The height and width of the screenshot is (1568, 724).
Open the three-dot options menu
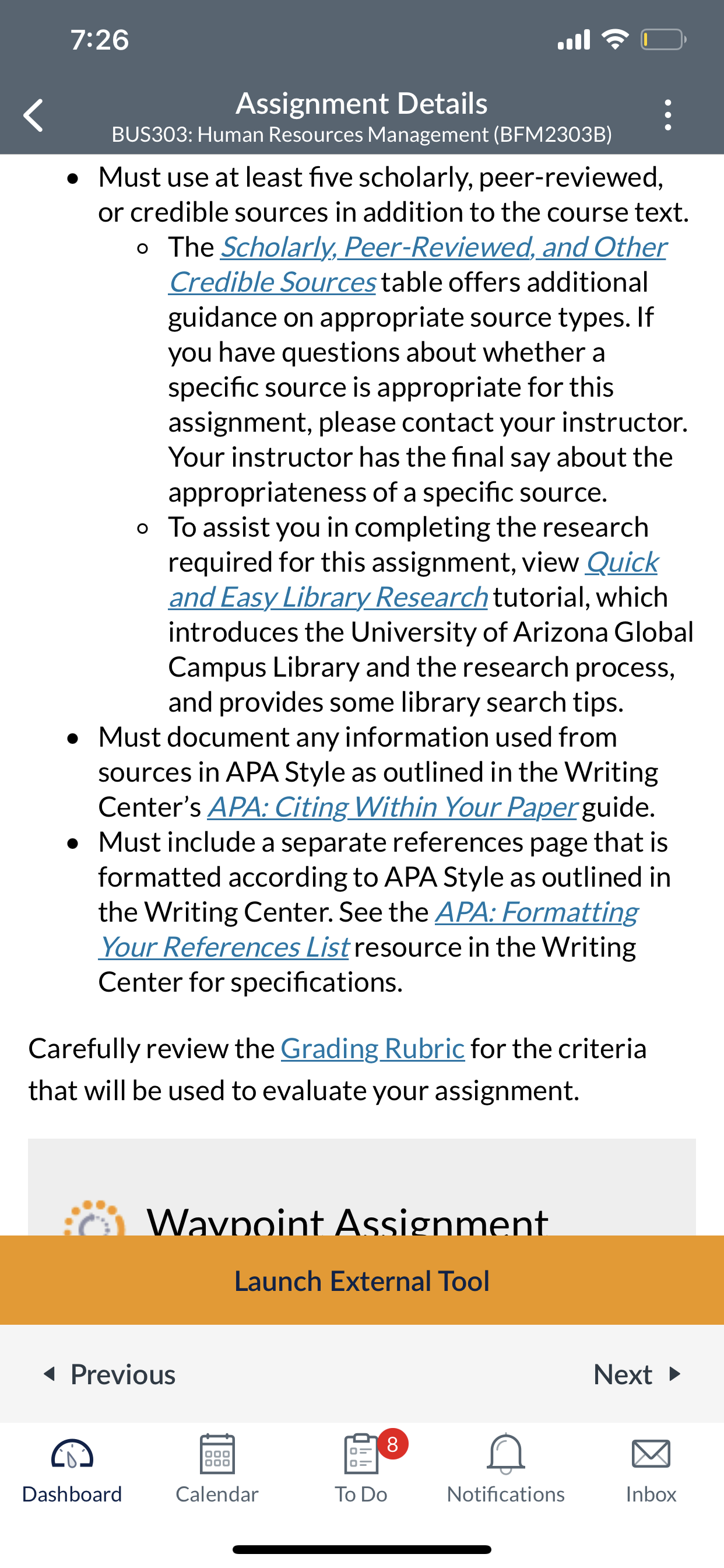[x=668, y=115]
